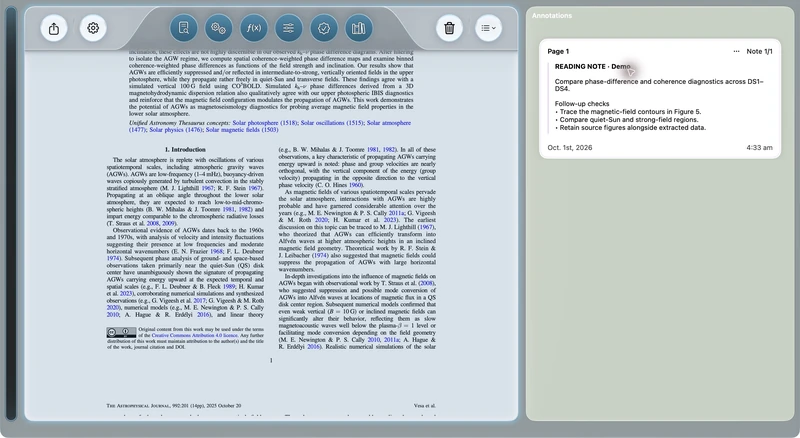Click the sliders adjustment icon
The image size is (800, 438).
click(x=289, y=28)
